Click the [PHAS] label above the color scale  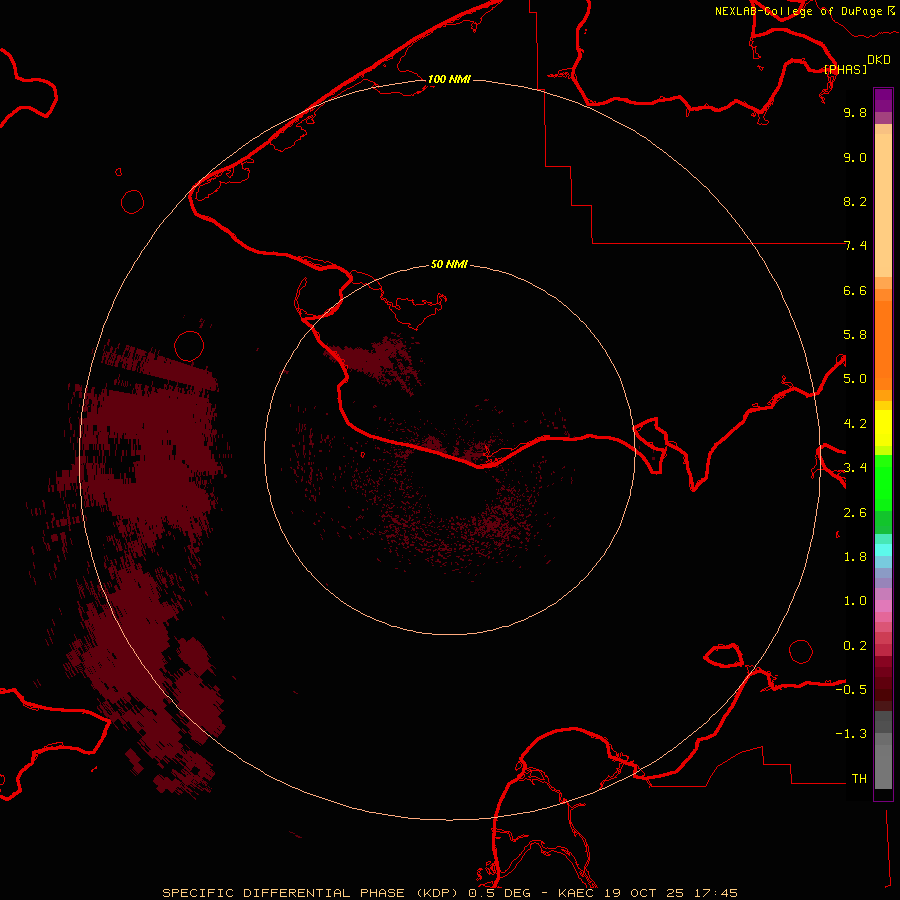(845, 69)
